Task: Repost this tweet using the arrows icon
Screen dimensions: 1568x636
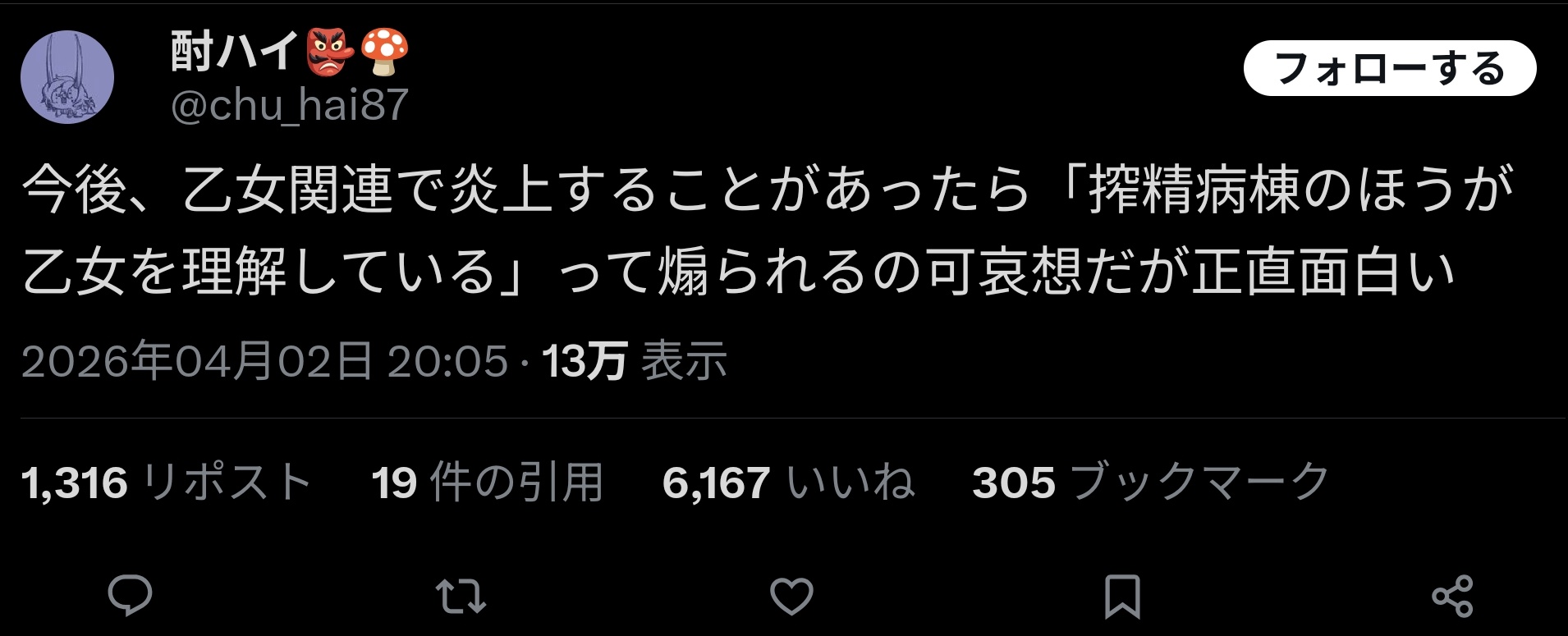Action: point(461,597)
